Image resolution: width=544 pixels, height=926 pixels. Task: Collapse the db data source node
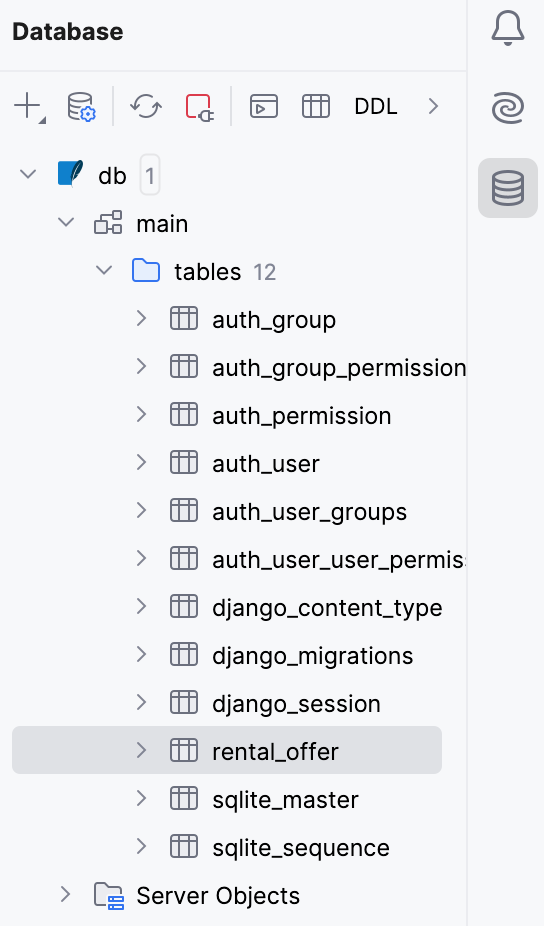point(28,175)
